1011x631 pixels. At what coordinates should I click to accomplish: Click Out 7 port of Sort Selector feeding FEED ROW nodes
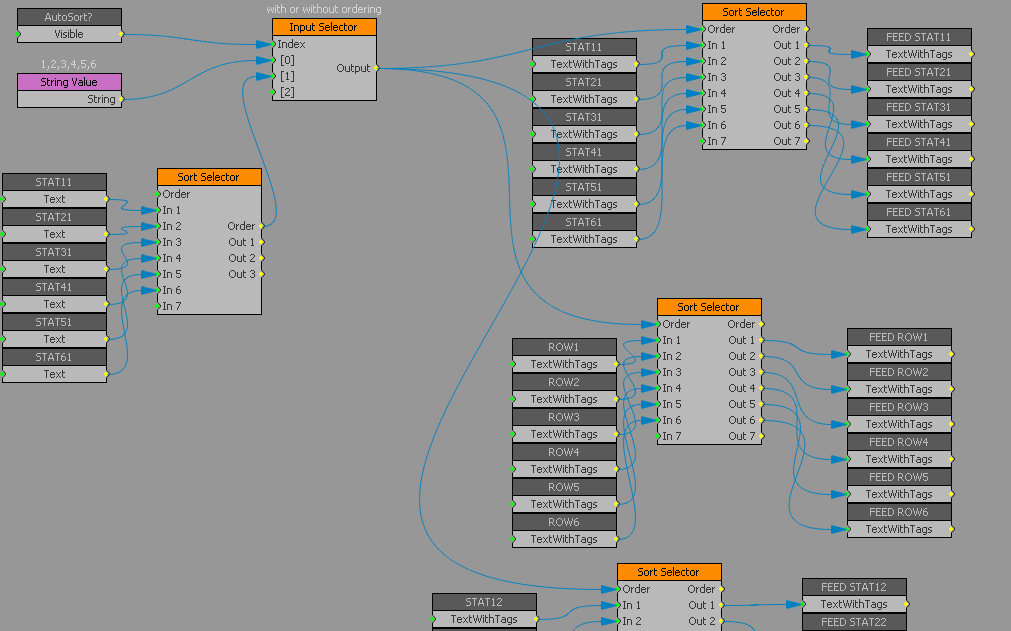(742, 436)
